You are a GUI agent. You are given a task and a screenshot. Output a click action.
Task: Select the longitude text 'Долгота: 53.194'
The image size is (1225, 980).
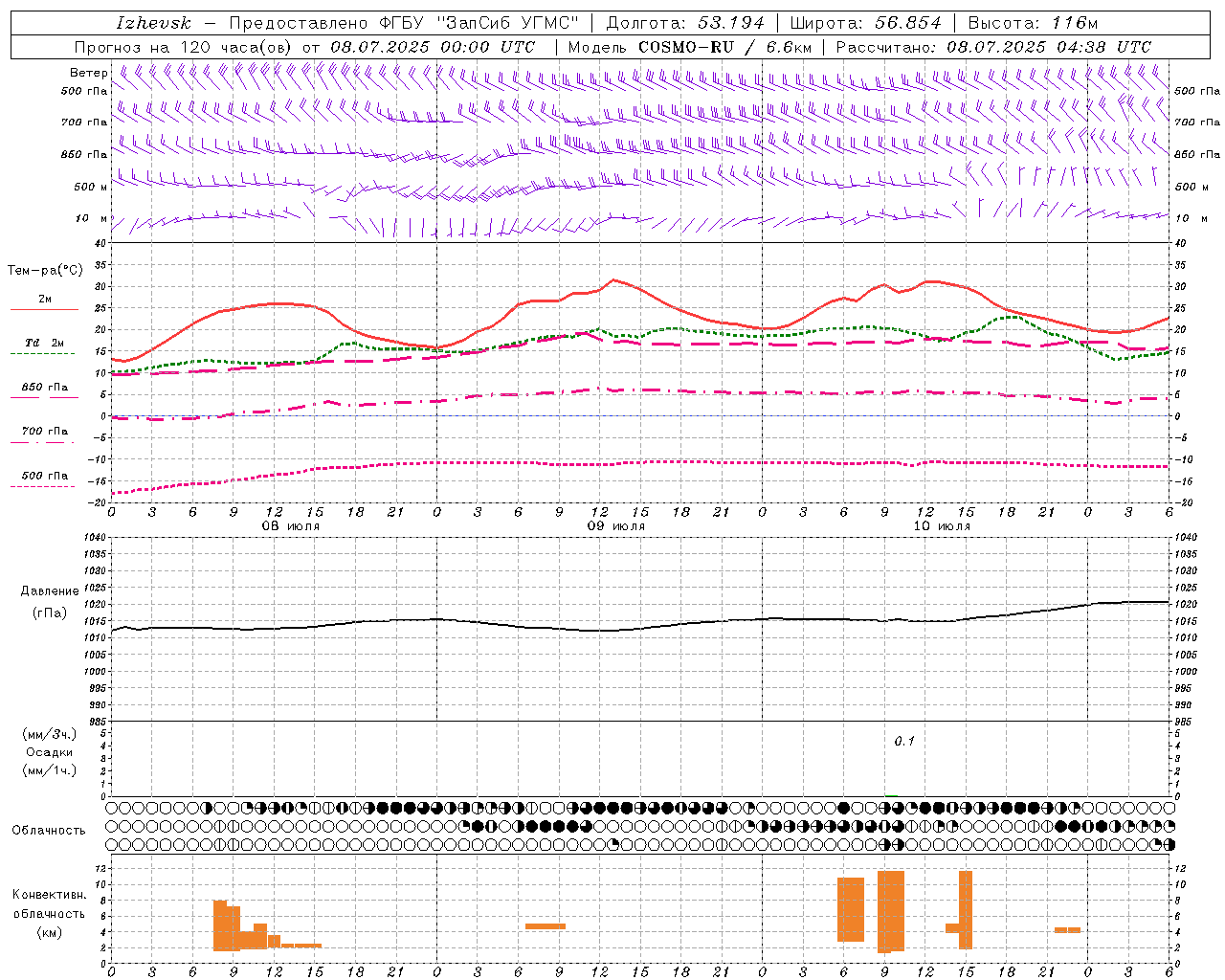(x=685, y=23)
